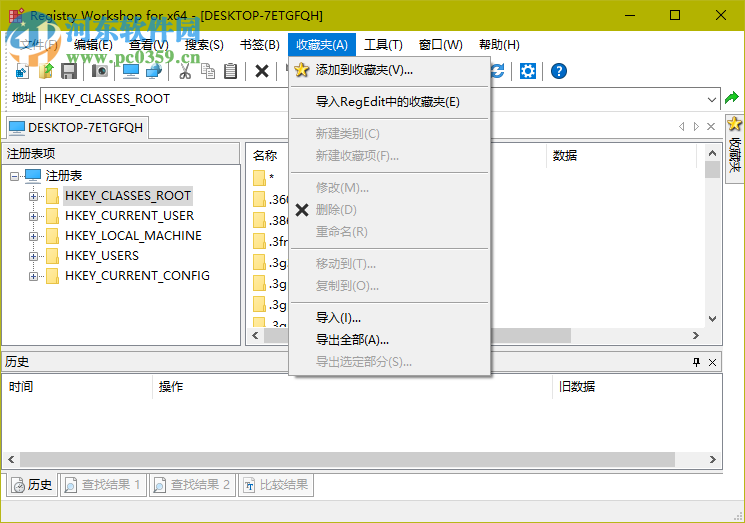Select HKEY_CURRENT_USER in the tree
This screenshot has height=523, width=745.
[x=129, y=216]
